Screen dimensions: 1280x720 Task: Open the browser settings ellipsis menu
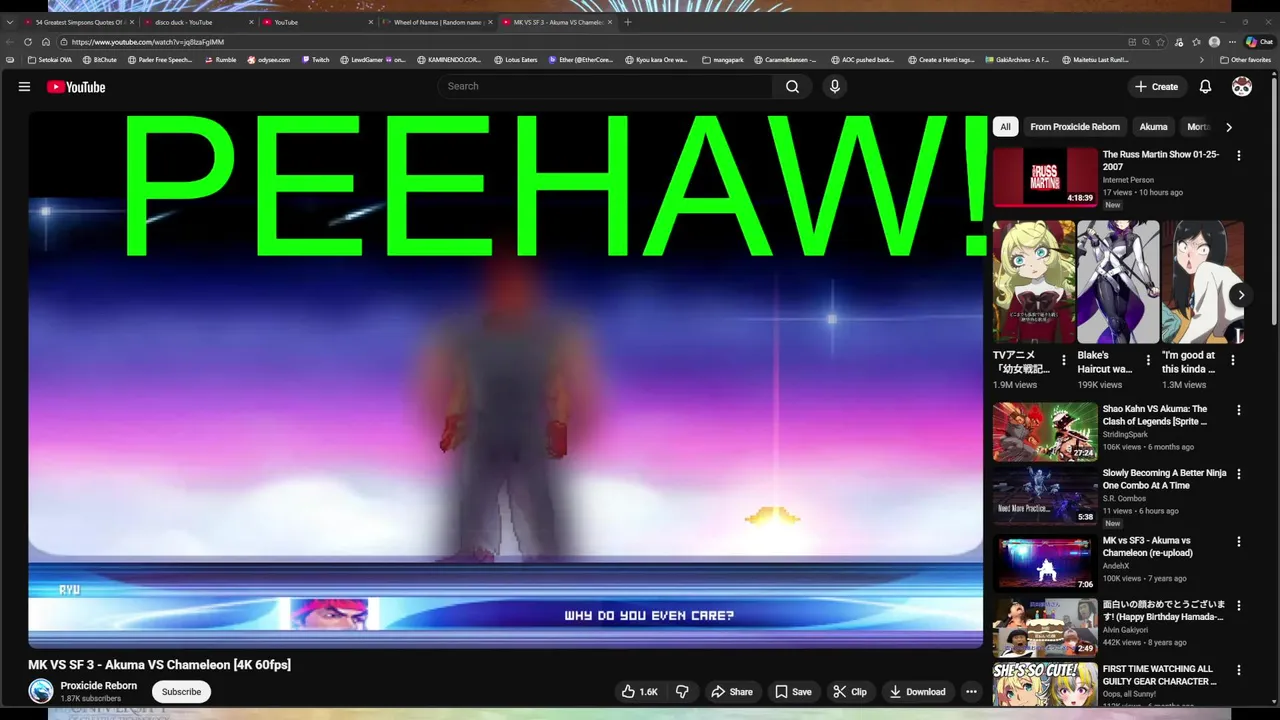[1231, 42]
